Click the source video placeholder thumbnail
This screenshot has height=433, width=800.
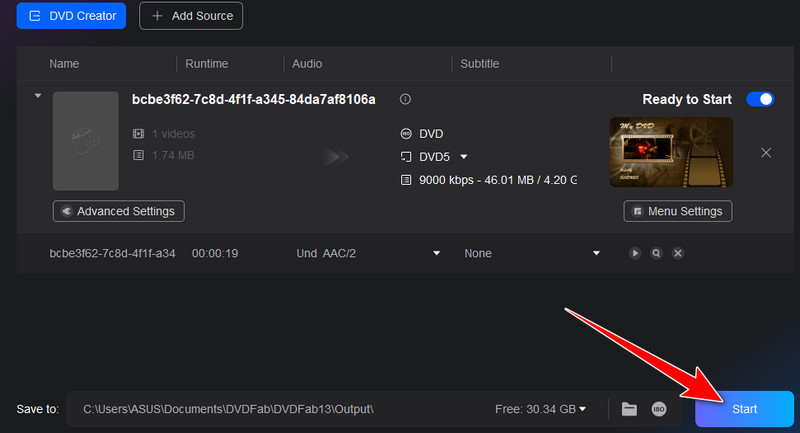(86, 141)
